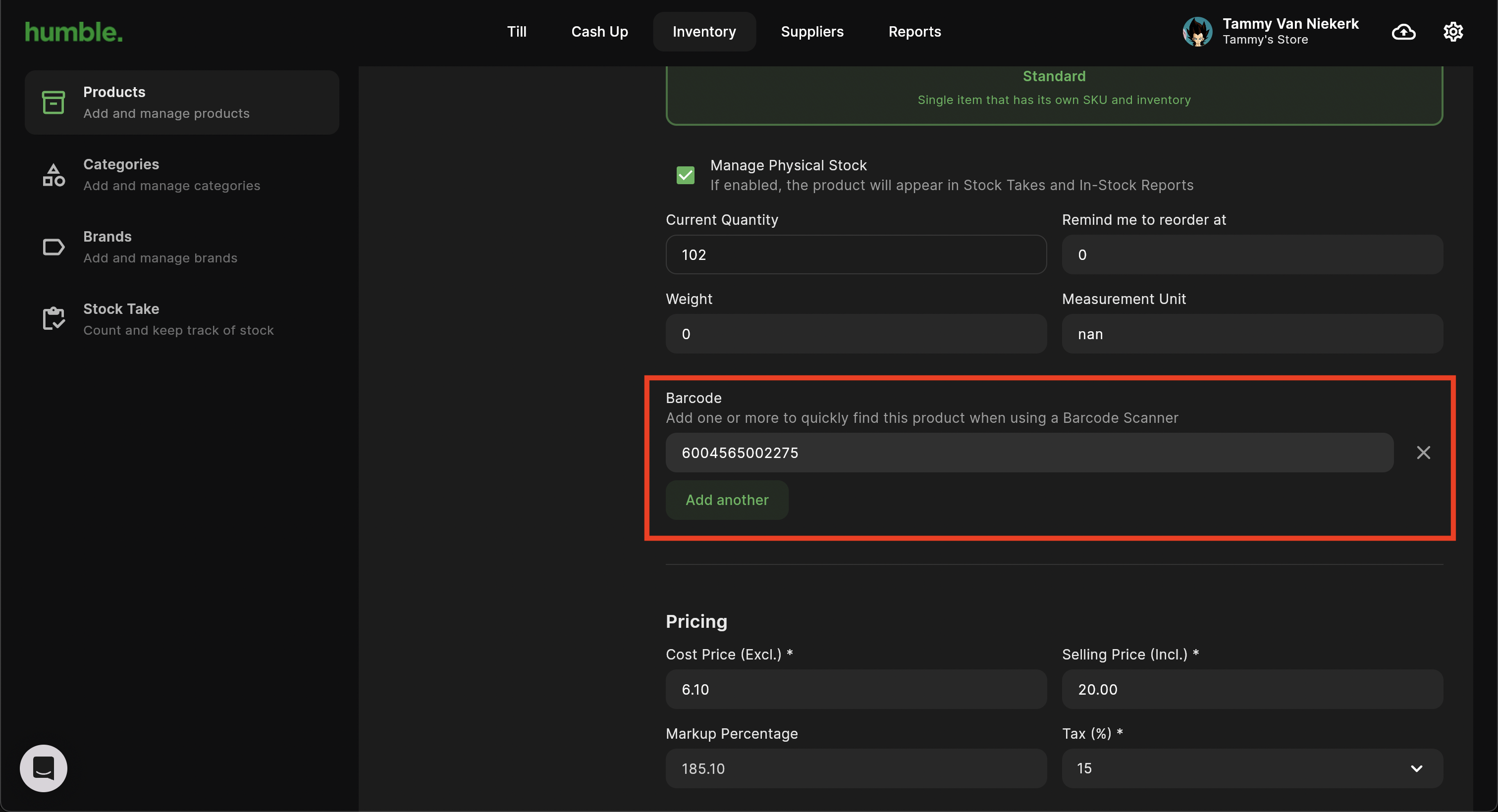Uncheck Manage Physical Stock checkbox
1498x812 pixels.
point(685,175)
